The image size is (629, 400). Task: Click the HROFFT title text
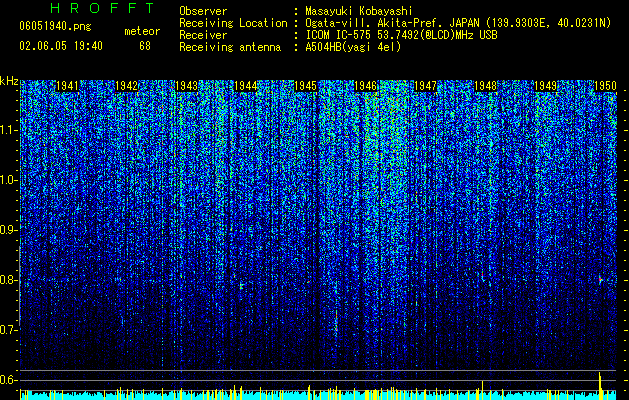[103, 8]
